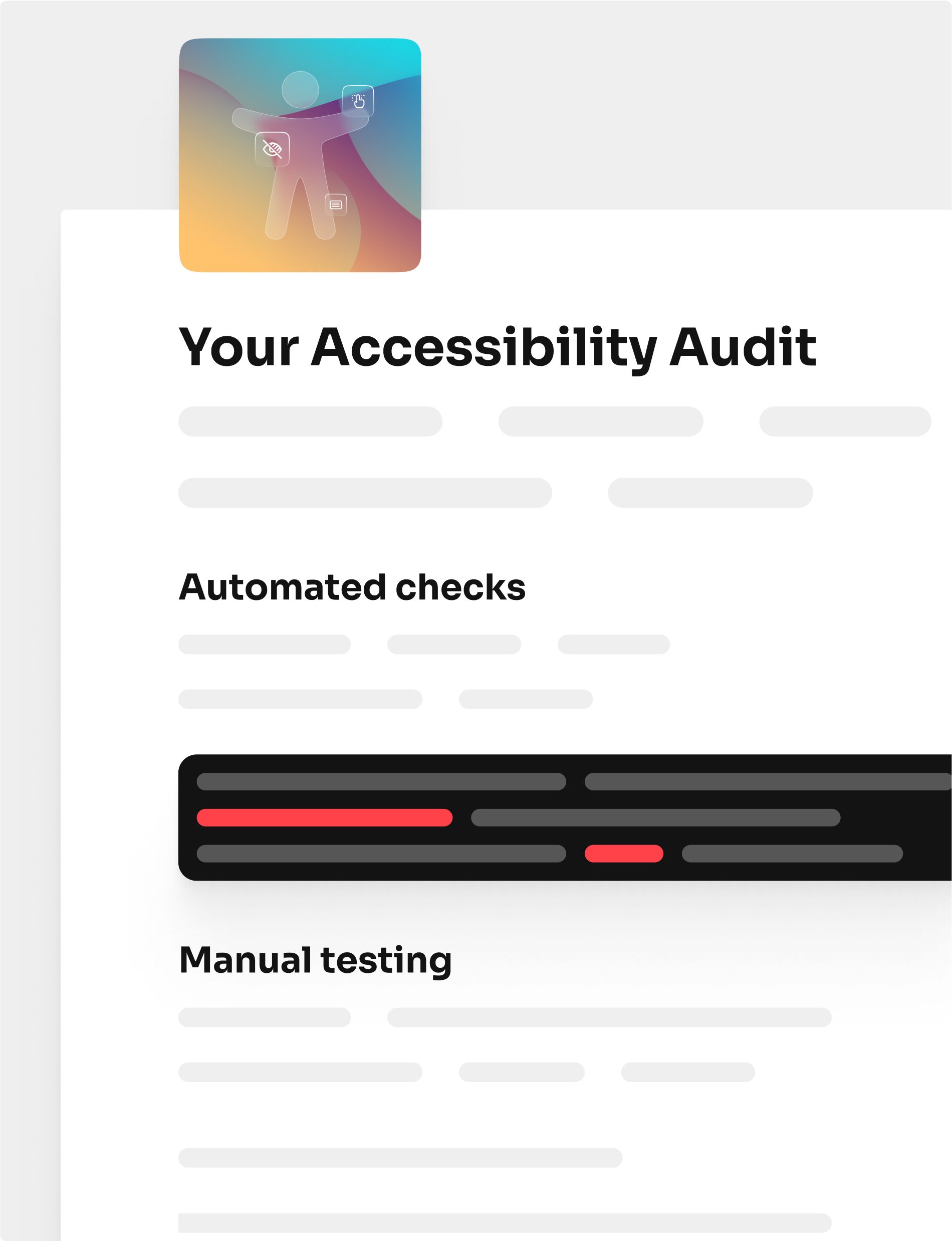
Task: Click the captions text icon
Action: click(336, 204)
